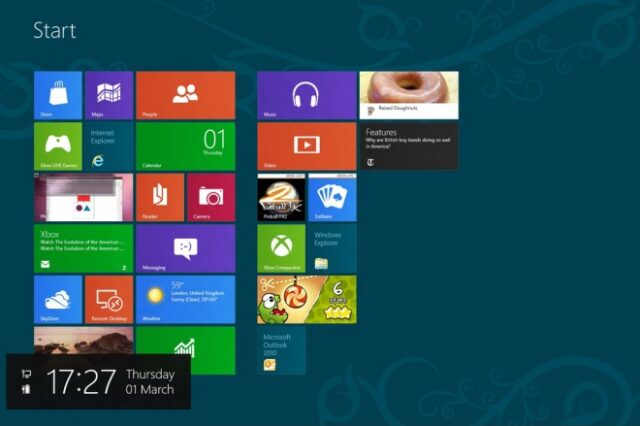Open the Photos tile with the pink picture
Image resolution: width=640 pixels, height=426 pixels.
click(83, 197)
